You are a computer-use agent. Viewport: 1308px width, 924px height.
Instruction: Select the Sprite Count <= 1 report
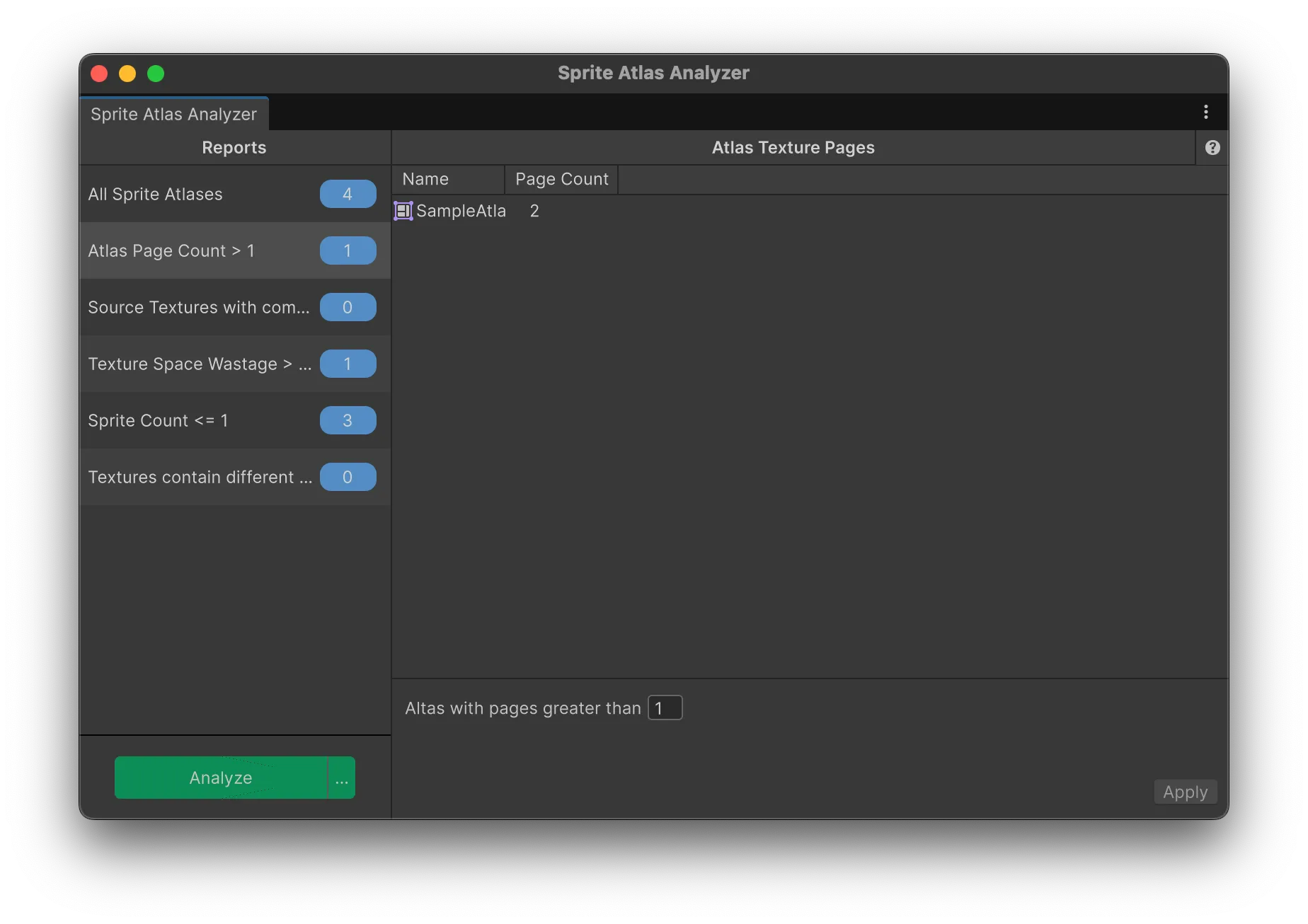click(158, 420)
